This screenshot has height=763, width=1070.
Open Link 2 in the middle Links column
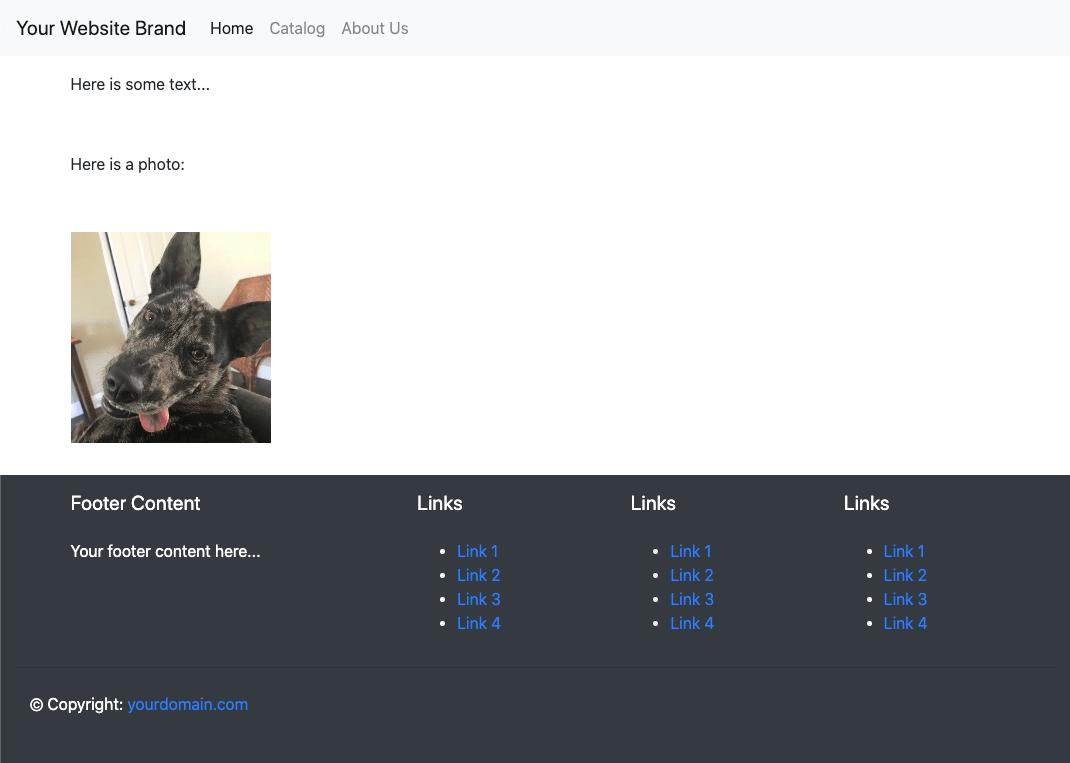tap(691, 575)
